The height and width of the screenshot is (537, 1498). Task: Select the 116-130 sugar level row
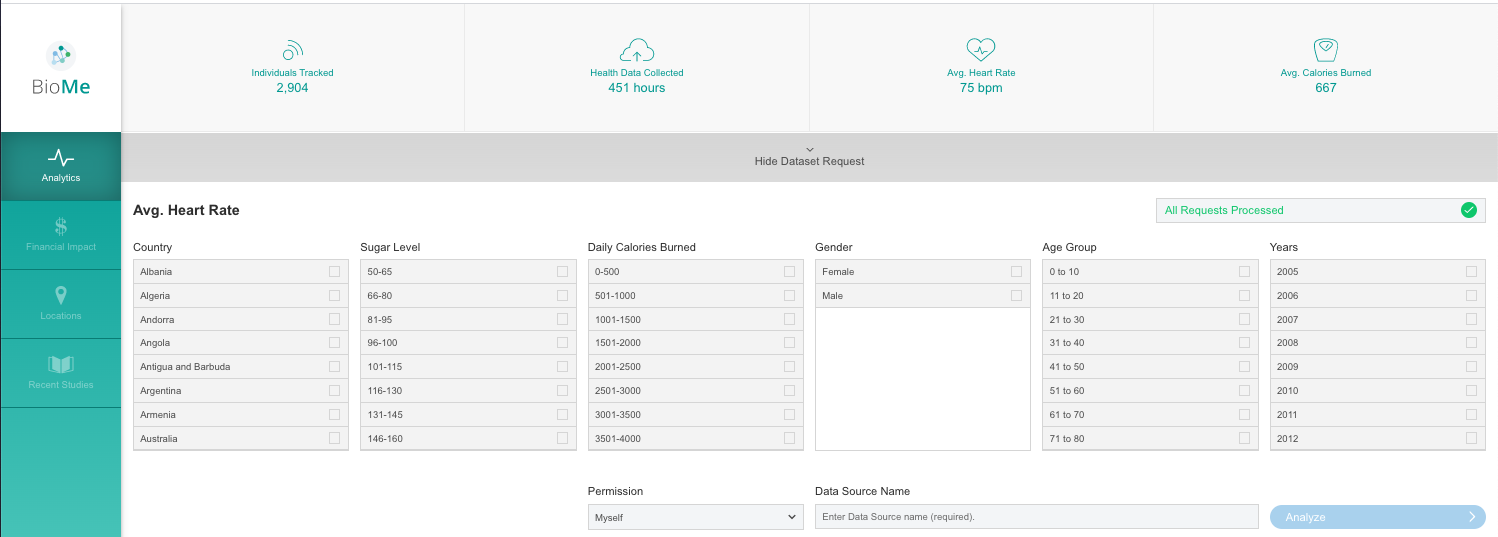click(468, 390)
